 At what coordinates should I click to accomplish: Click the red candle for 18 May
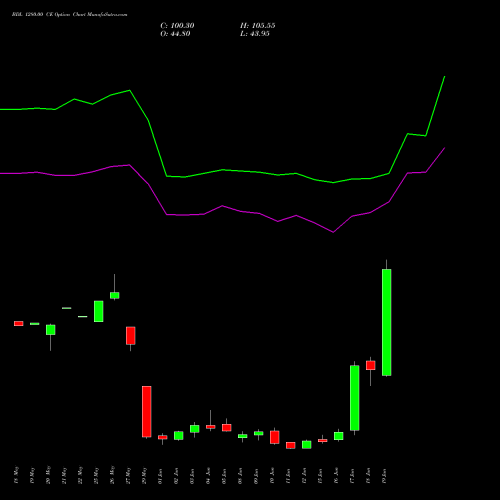click(19, 323)
